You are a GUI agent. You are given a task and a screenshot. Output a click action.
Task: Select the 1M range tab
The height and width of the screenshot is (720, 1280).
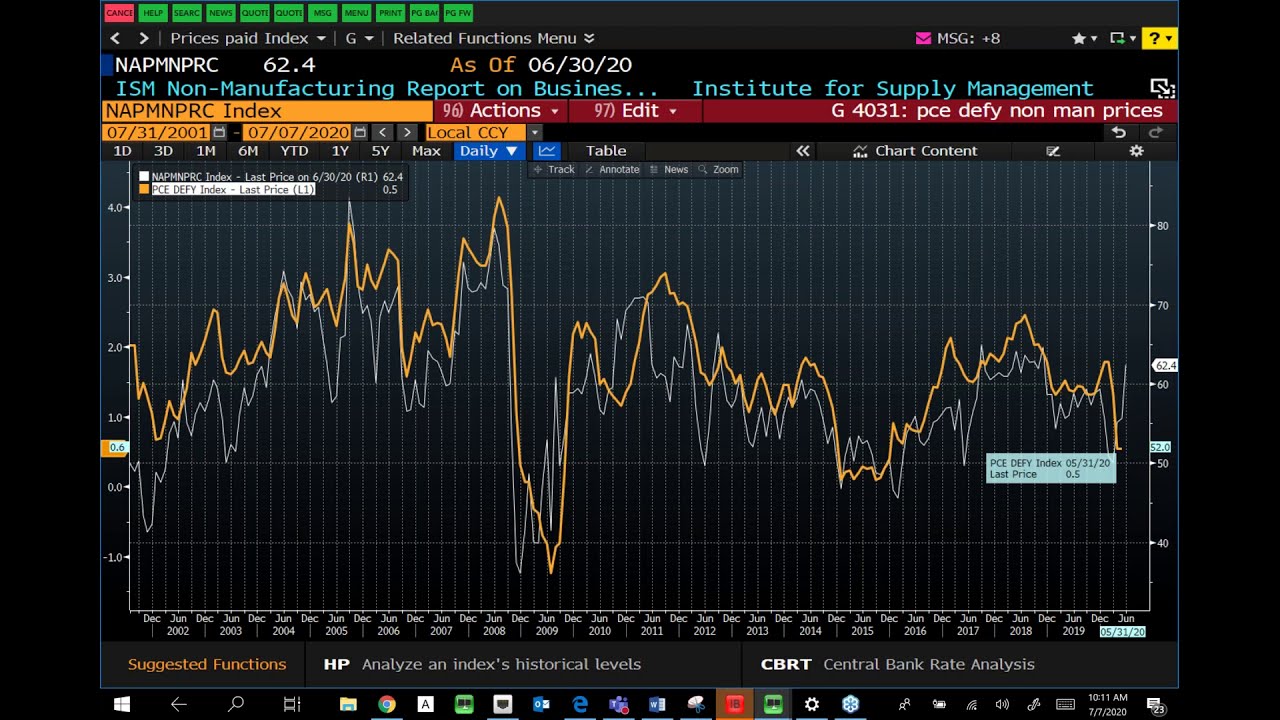coord(205,151)
